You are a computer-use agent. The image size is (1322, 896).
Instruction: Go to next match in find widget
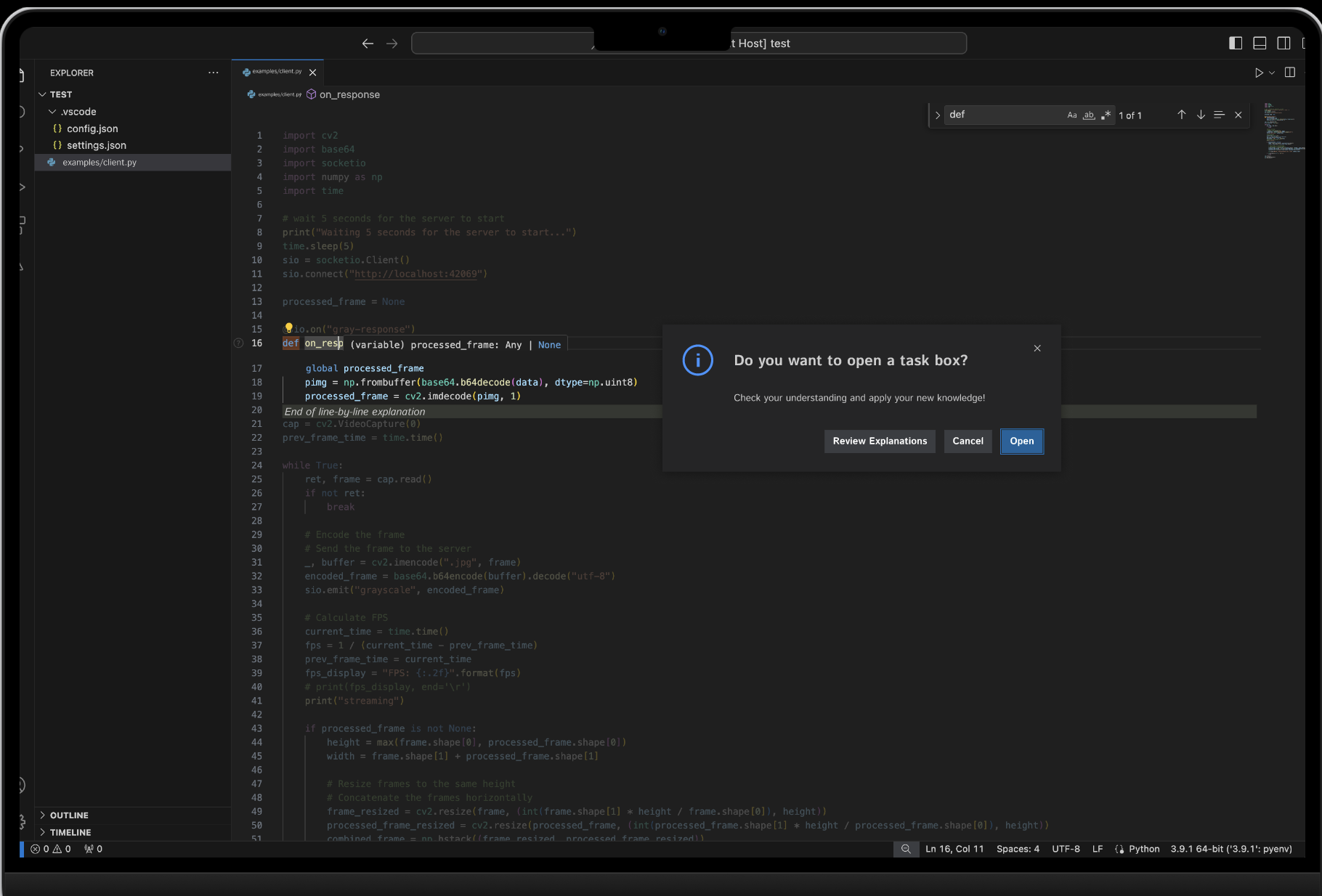coord(1201,115)
